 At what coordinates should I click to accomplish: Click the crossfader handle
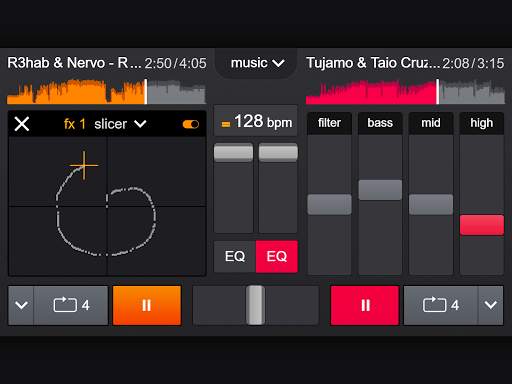[255, 305]
